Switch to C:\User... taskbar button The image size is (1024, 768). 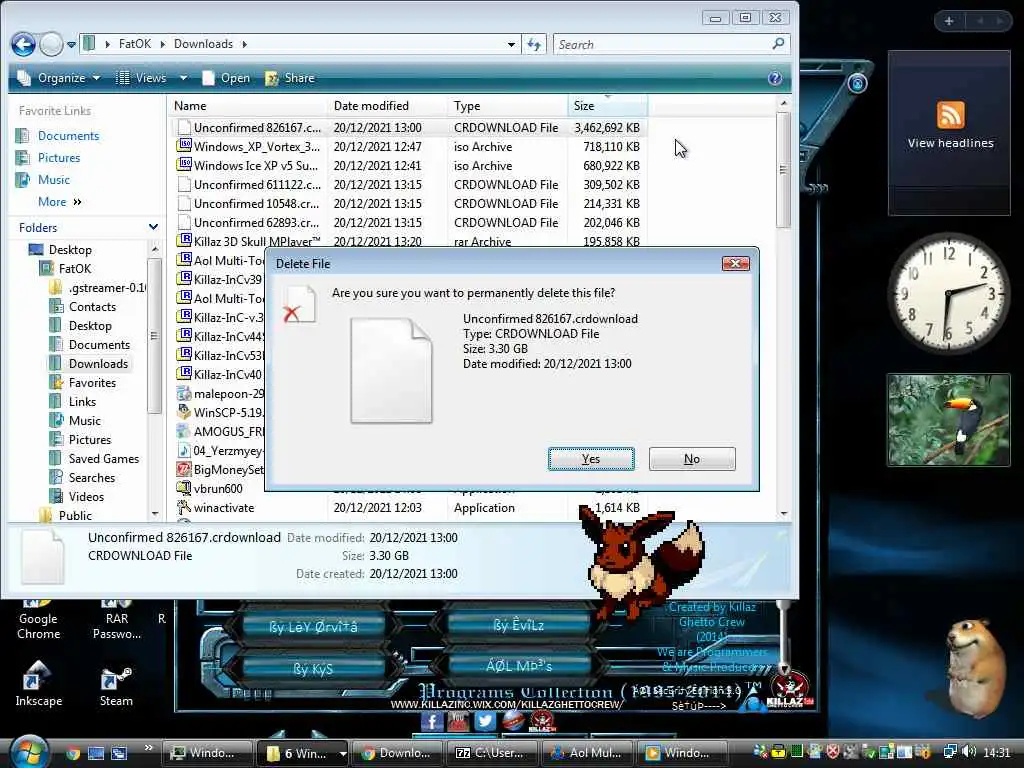(x=491, y=753)
